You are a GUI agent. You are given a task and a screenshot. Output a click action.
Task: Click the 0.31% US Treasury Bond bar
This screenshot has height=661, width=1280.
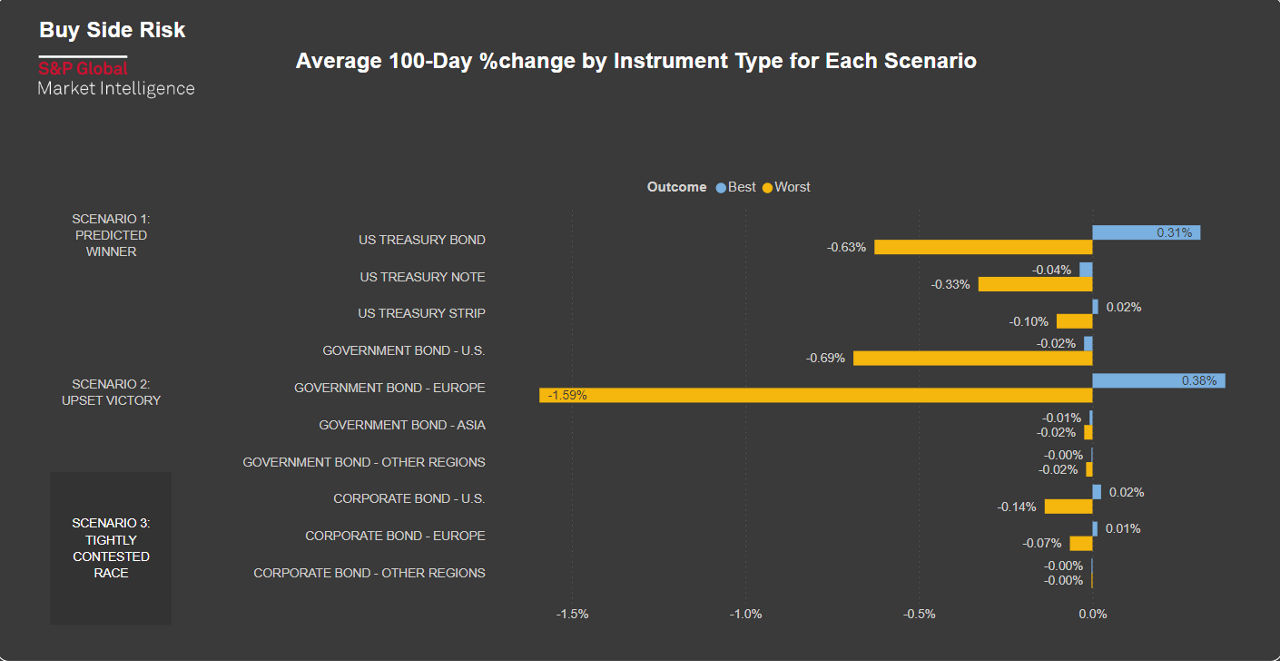click(x=1146, y=233)
